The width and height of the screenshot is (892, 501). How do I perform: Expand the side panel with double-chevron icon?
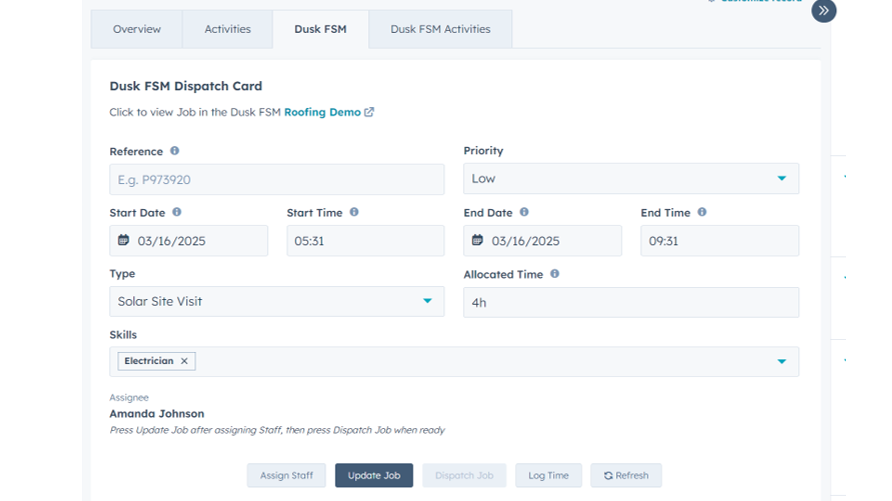pos(824,11)
